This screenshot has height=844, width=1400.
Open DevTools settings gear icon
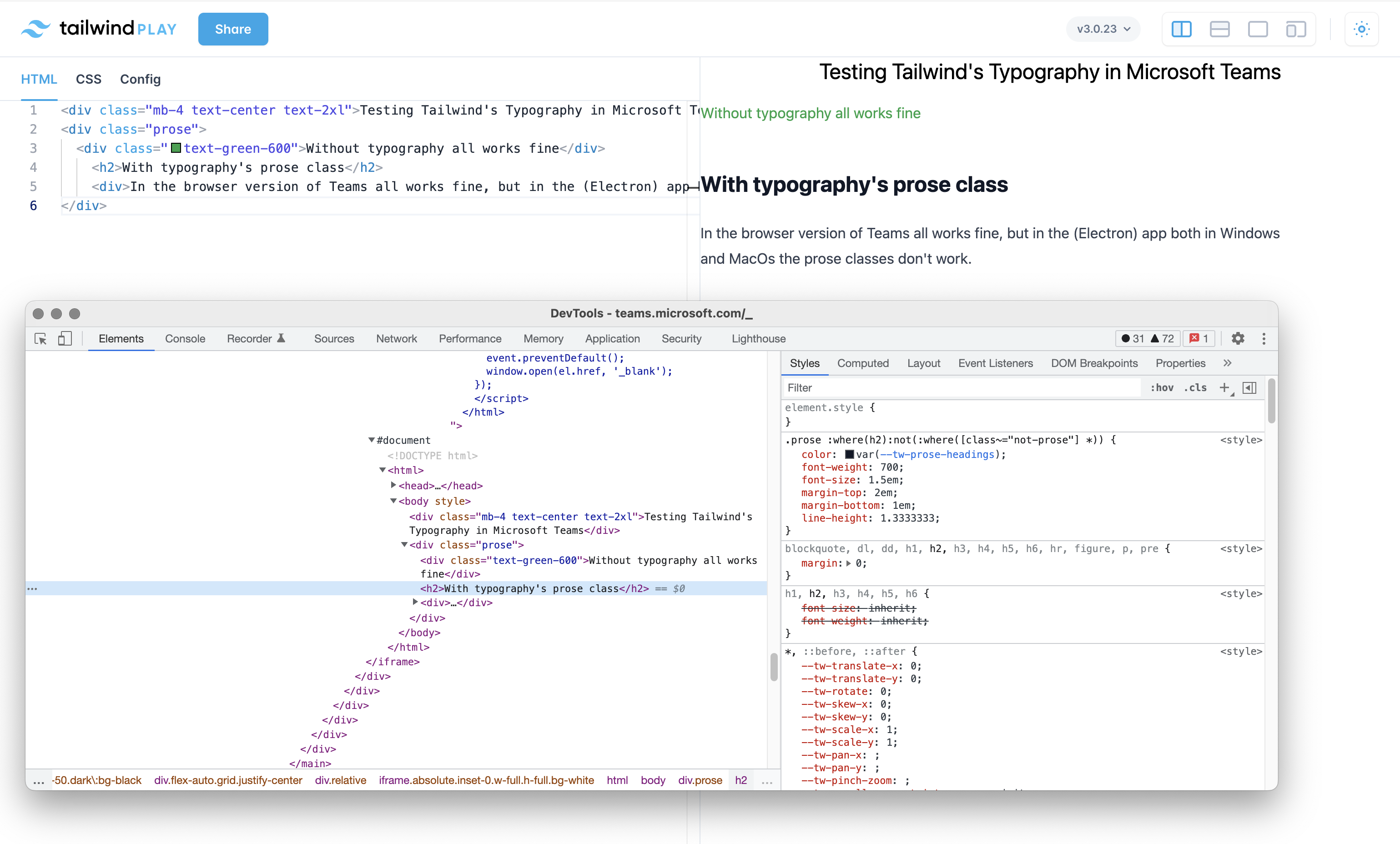(x=1238, y=338)
